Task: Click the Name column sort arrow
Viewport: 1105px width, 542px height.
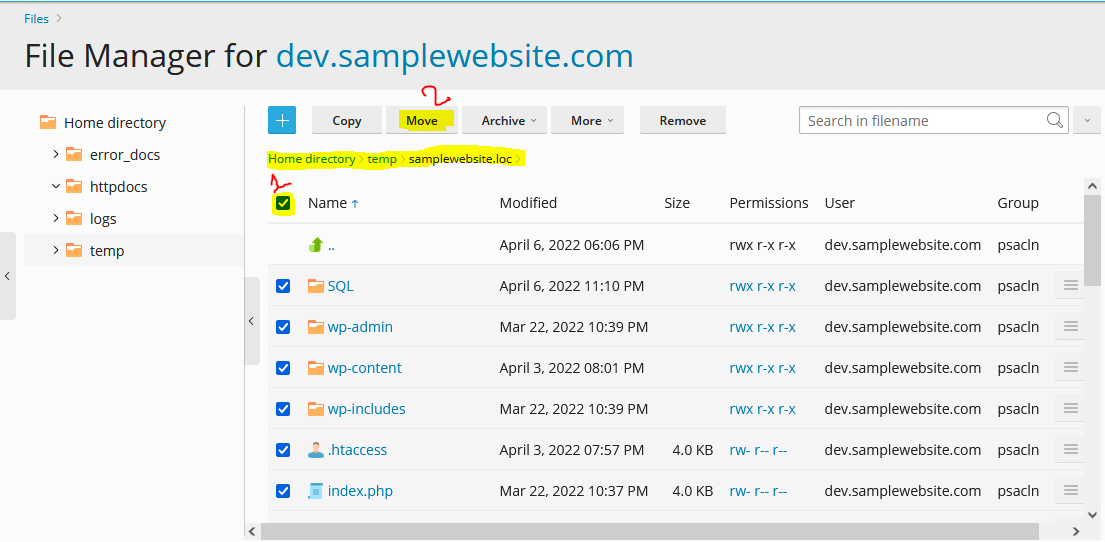Action: click(x=355, y=204)
